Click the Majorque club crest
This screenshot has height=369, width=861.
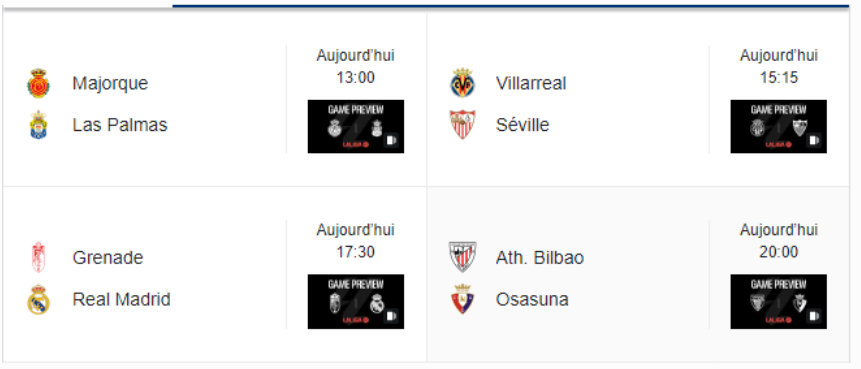point(38,83)
